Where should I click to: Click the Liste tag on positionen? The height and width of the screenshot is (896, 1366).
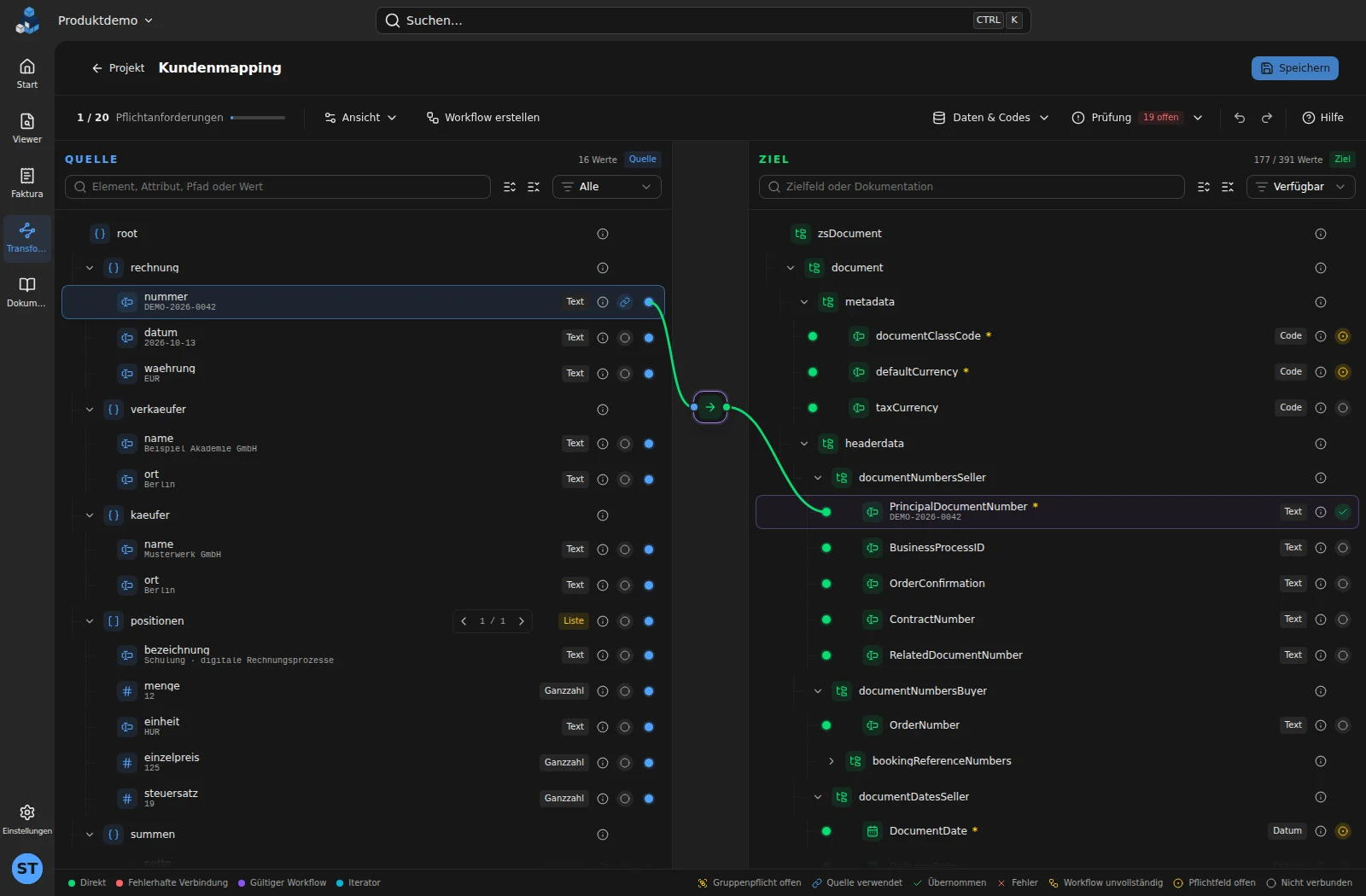click(x=574, y=621)
